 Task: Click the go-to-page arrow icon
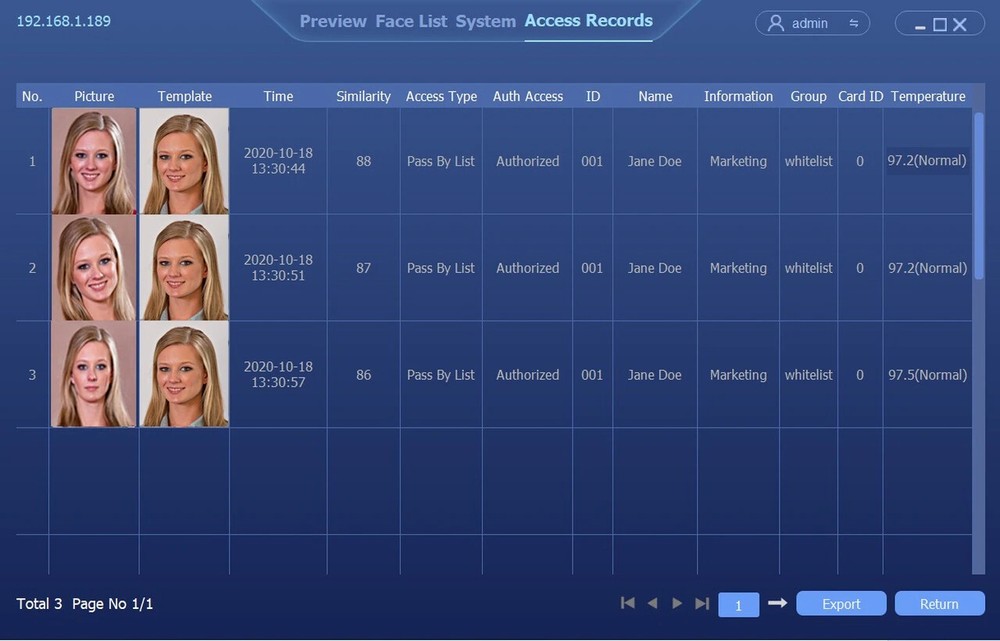(x=777, y=603)
